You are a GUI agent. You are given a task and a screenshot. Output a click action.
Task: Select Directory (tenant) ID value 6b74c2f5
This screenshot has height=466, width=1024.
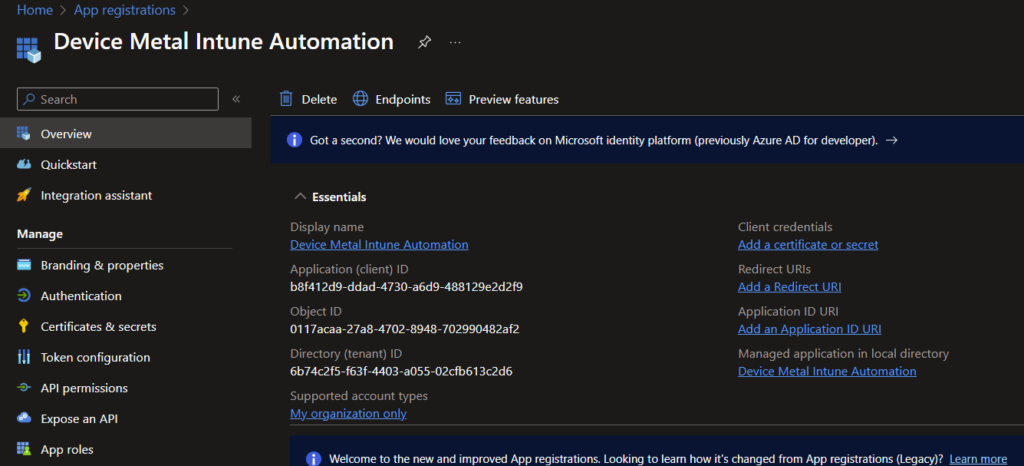pyautogui.click(x=401, y=371)
